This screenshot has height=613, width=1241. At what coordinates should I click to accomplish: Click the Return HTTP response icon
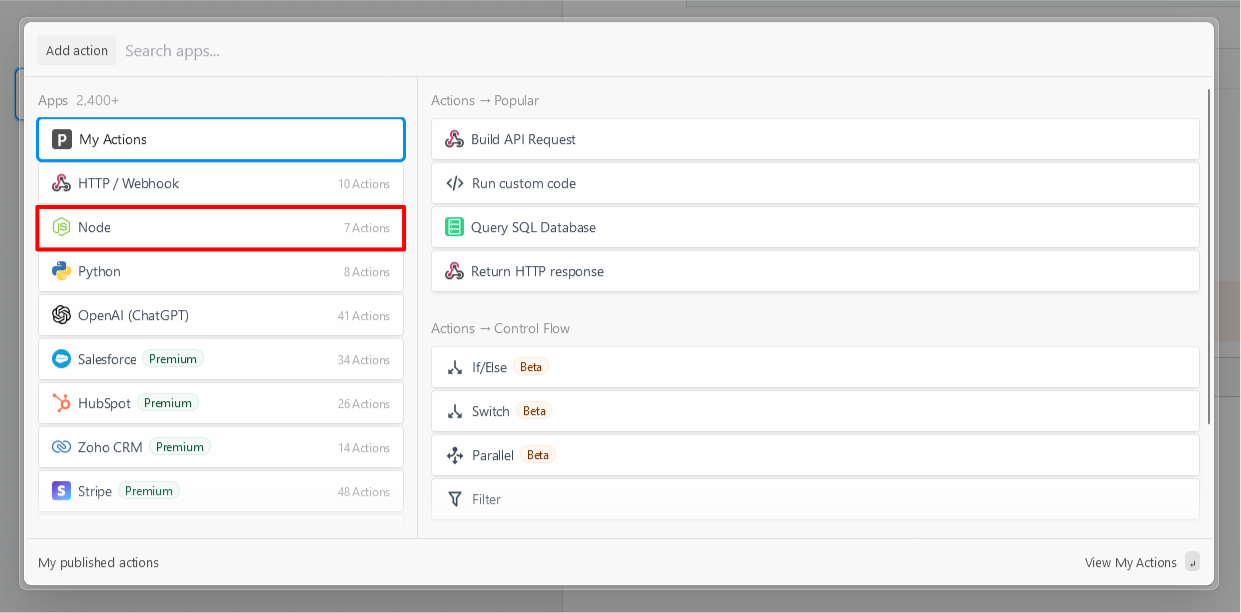pos(455,271)
